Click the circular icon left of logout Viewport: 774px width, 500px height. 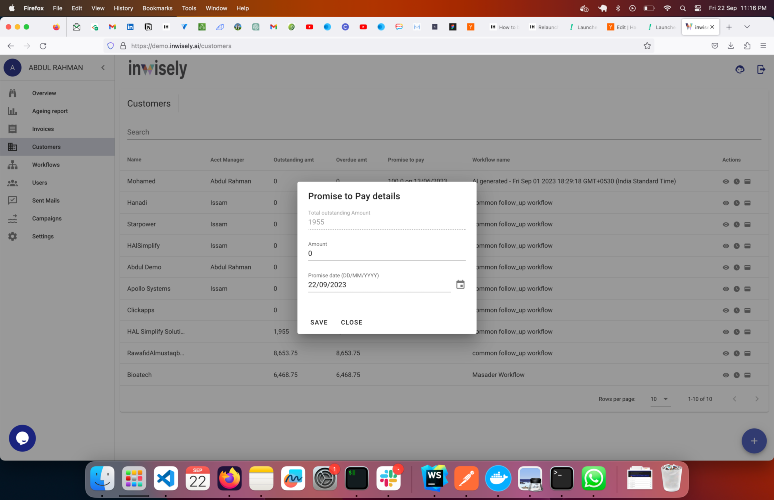(739, 70)
